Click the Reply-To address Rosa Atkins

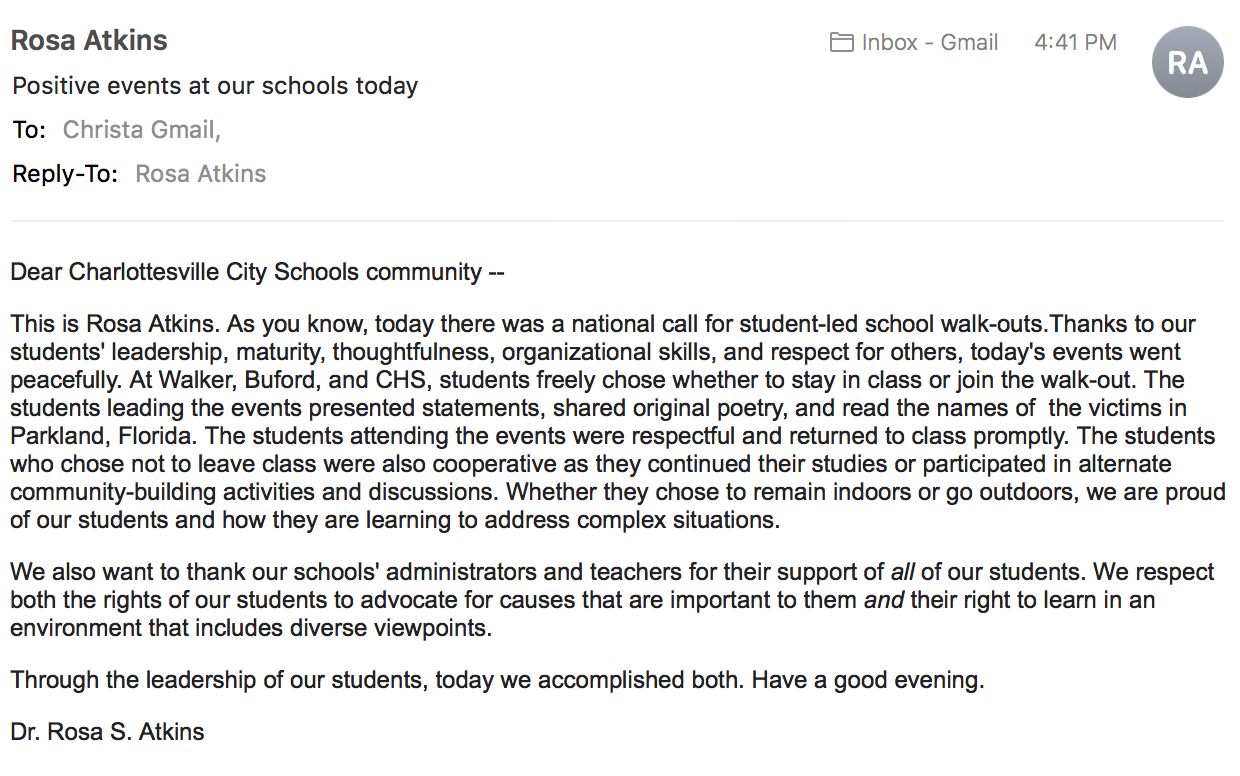coord(200,174)
